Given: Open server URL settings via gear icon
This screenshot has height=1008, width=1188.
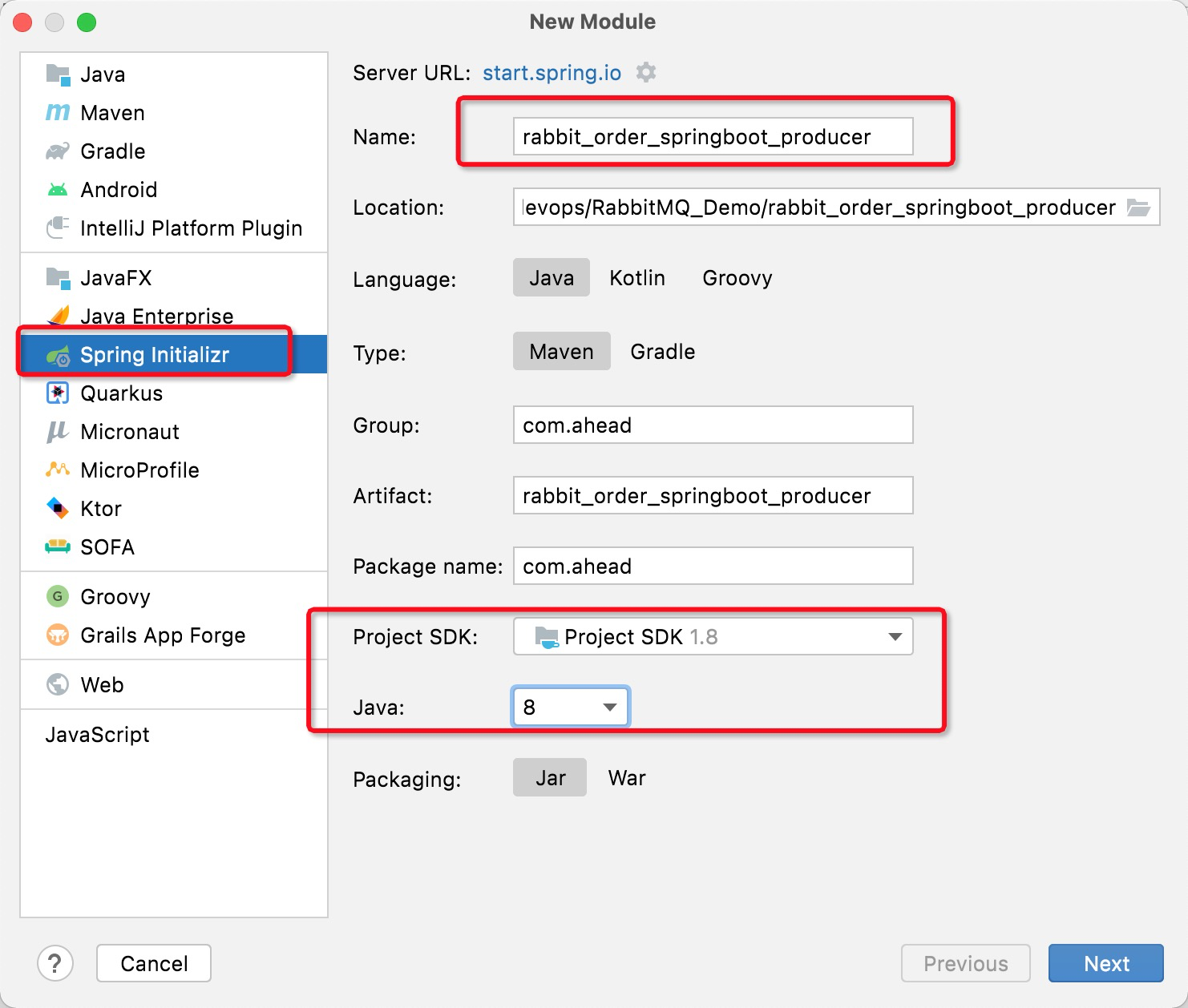Looking at the screenshot, I should tap(646, 72).
